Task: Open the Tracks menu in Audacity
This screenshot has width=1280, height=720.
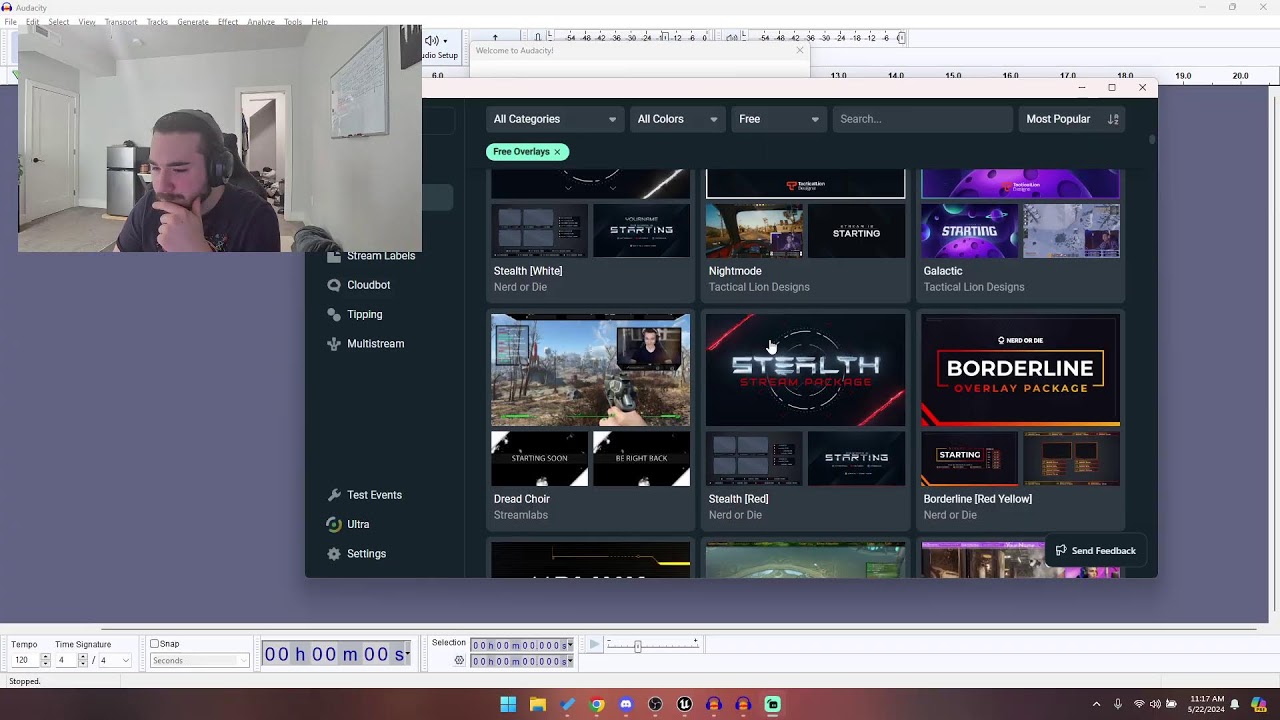Action: [157, 22]
